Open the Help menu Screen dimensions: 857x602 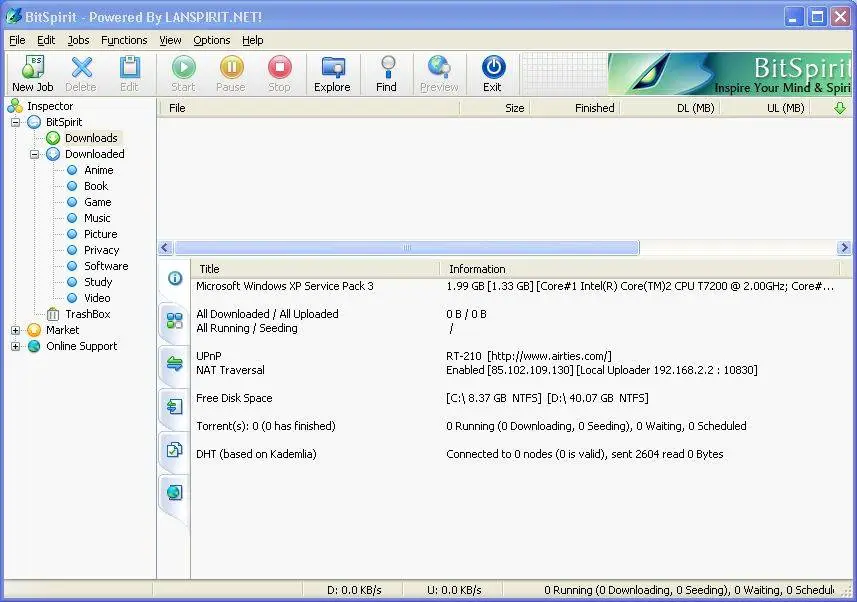[x=253, y=40]
